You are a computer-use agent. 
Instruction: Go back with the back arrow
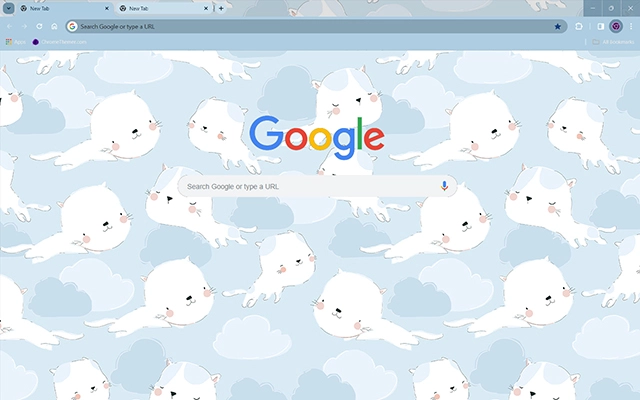tap(9, 27)
